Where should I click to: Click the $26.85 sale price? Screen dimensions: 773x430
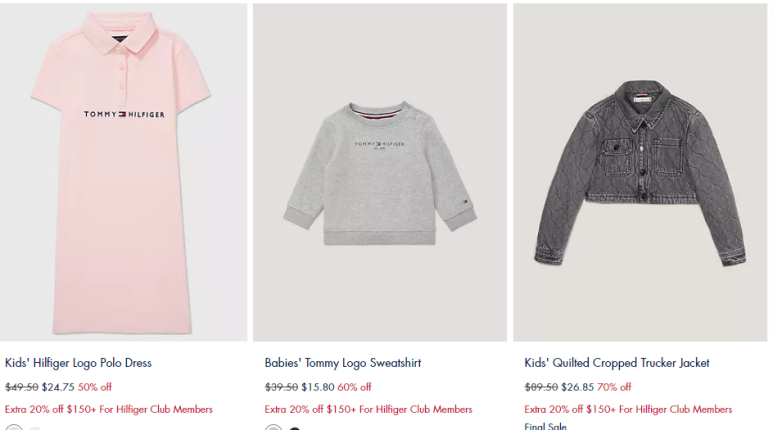pos(578,387)
